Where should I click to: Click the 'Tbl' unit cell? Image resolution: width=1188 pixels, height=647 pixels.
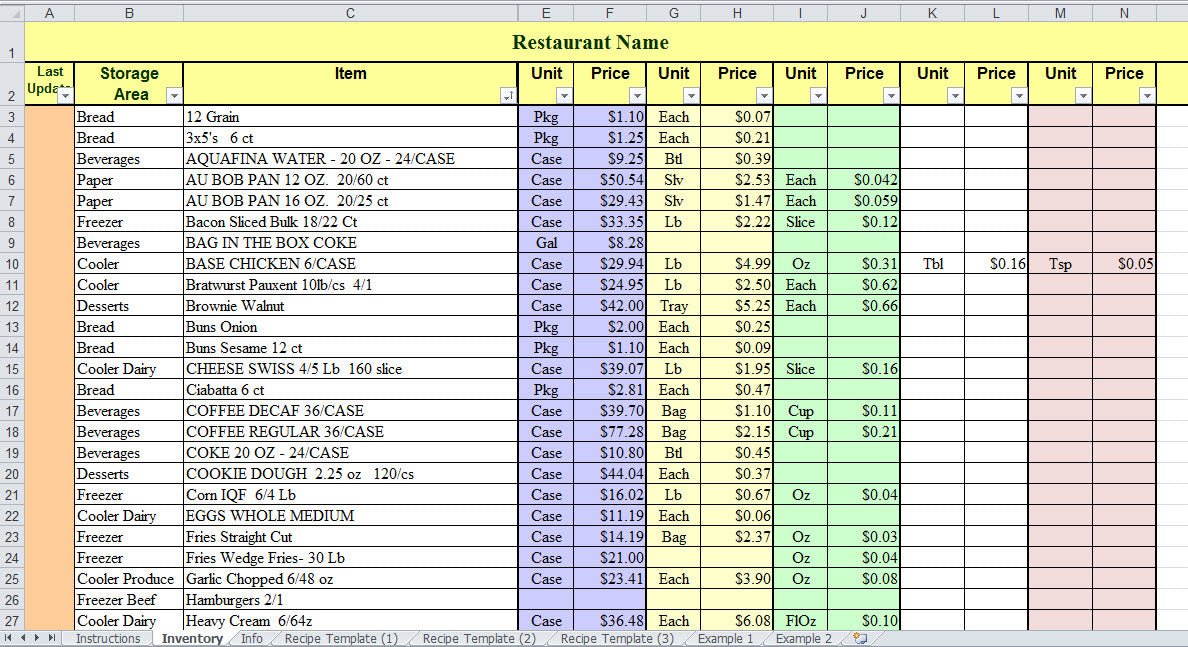932,264
